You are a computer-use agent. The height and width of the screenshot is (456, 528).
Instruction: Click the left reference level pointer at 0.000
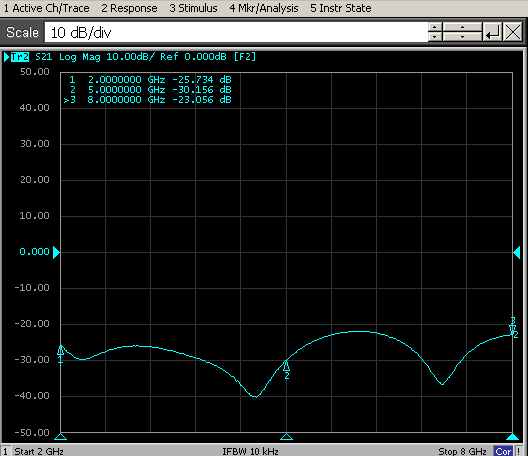click(x=56, y=252)
